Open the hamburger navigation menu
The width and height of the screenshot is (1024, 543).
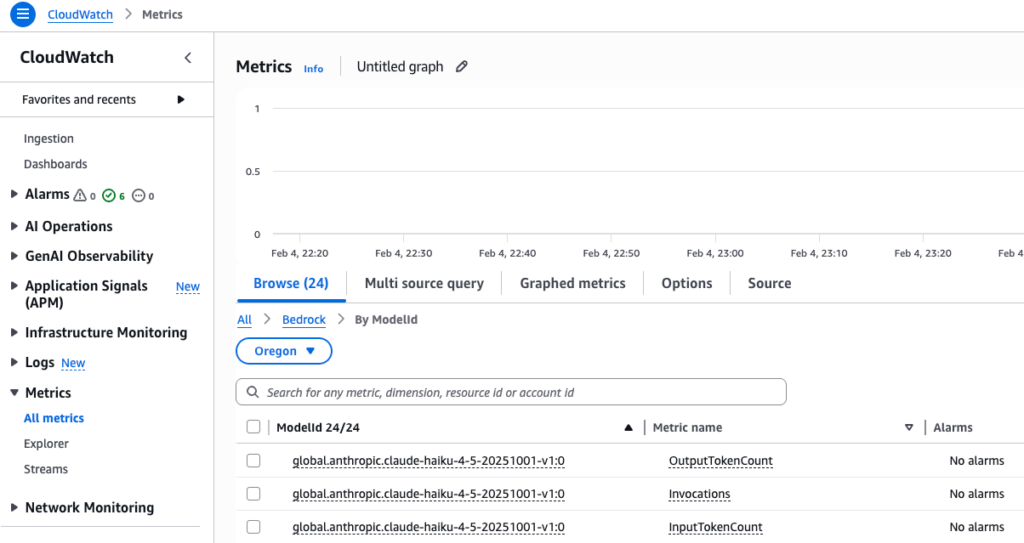click(22, 14)
